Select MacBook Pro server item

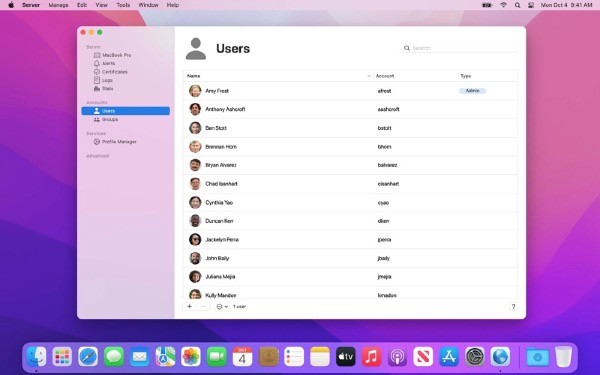(x=112, y=55)
